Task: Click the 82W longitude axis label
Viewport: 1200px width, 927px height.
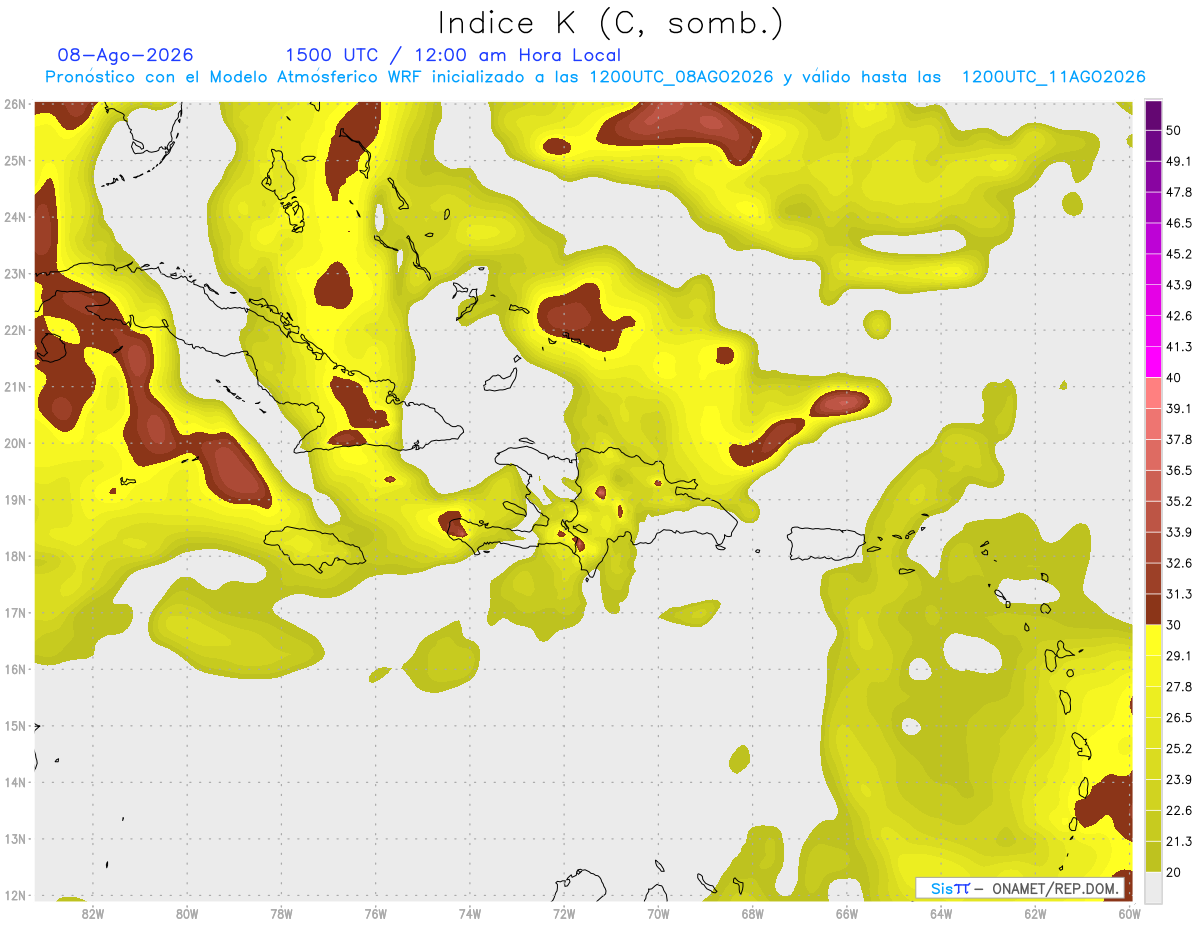Action: (93, 913)
